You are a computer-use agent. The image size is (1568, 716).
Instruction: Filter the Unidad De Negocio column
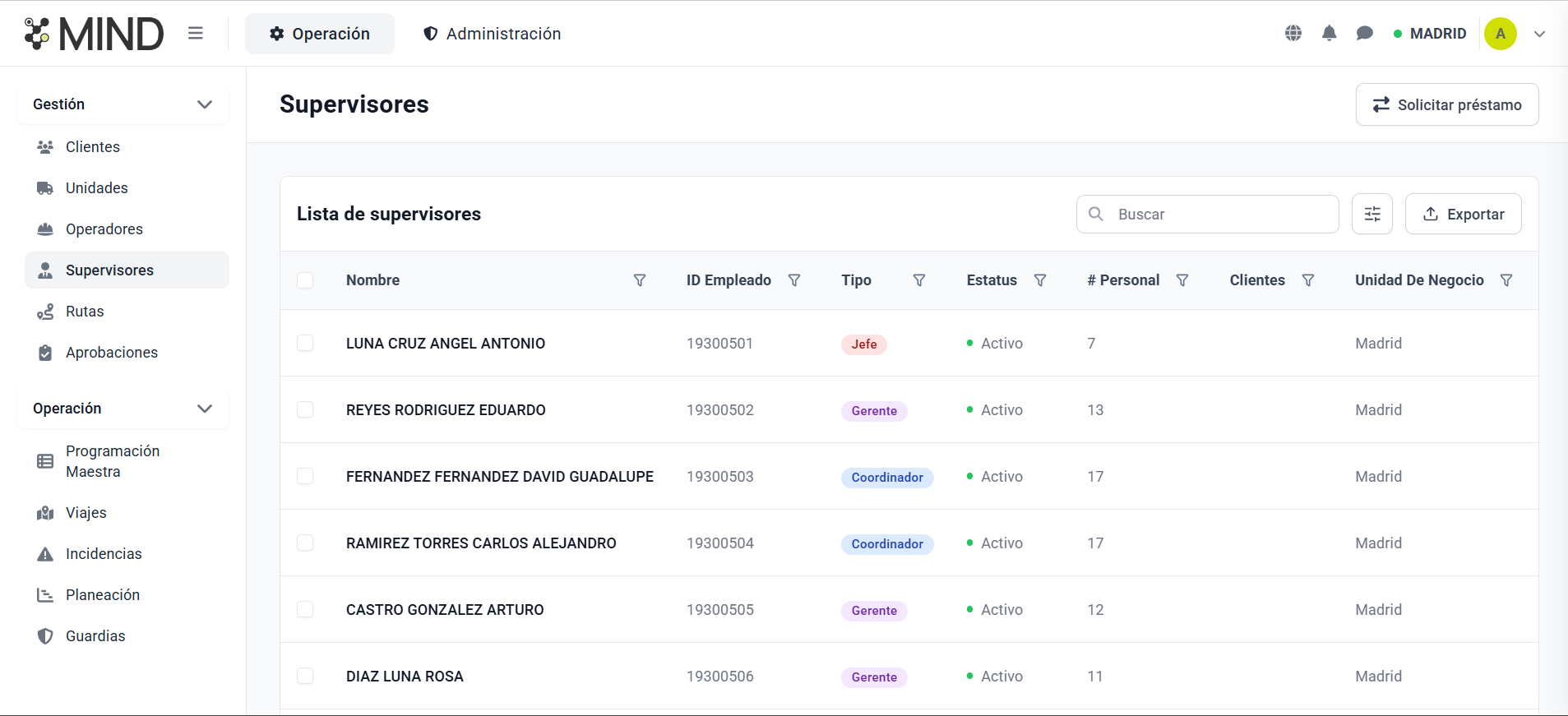[x=1506, y=280]
